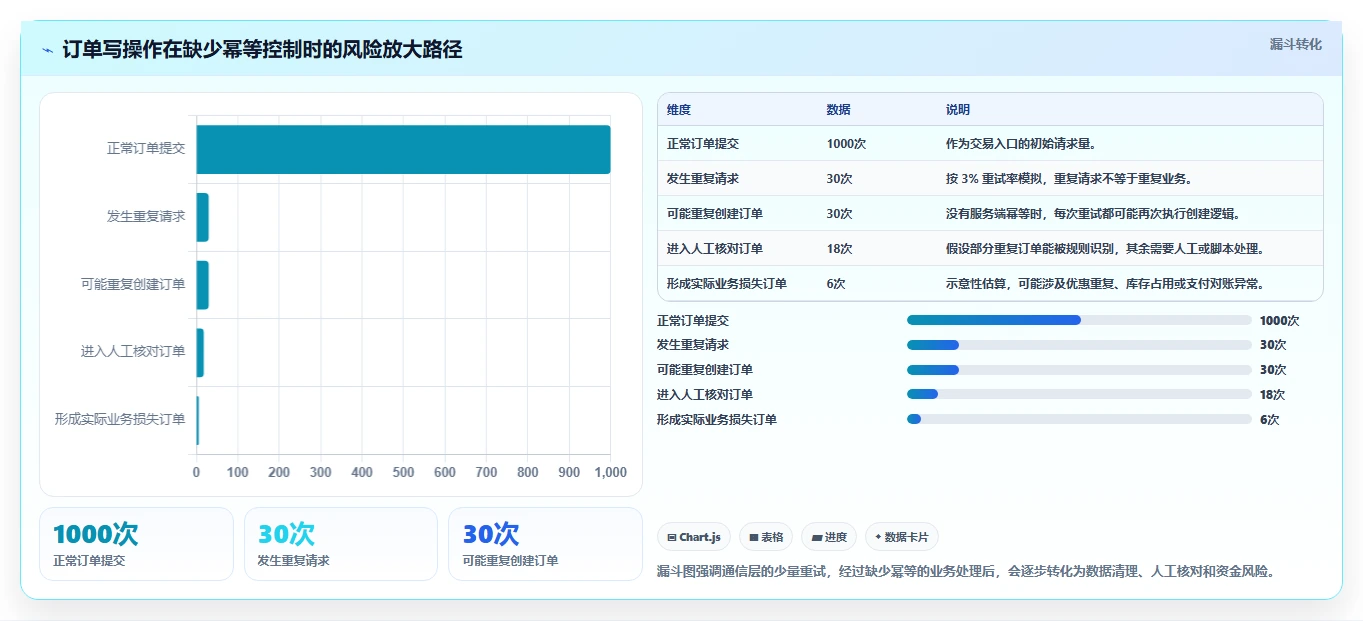Click the lightning icon beside the title

click(47, 50)
